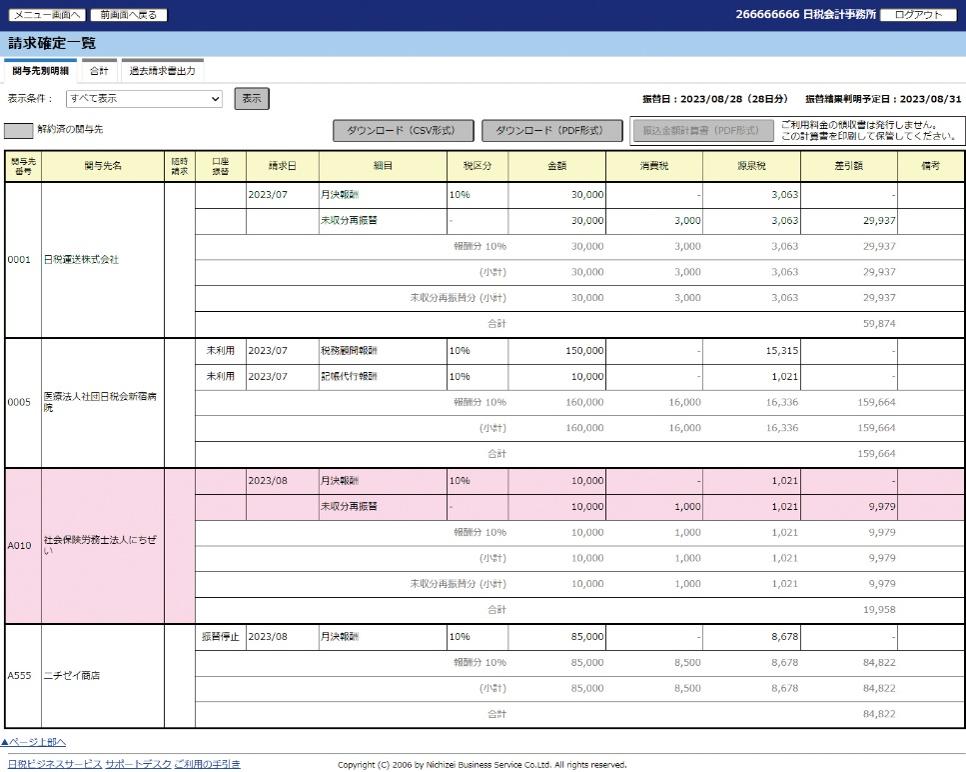
Task: Click the 関与先名 column header
Action: pos(103,166)
